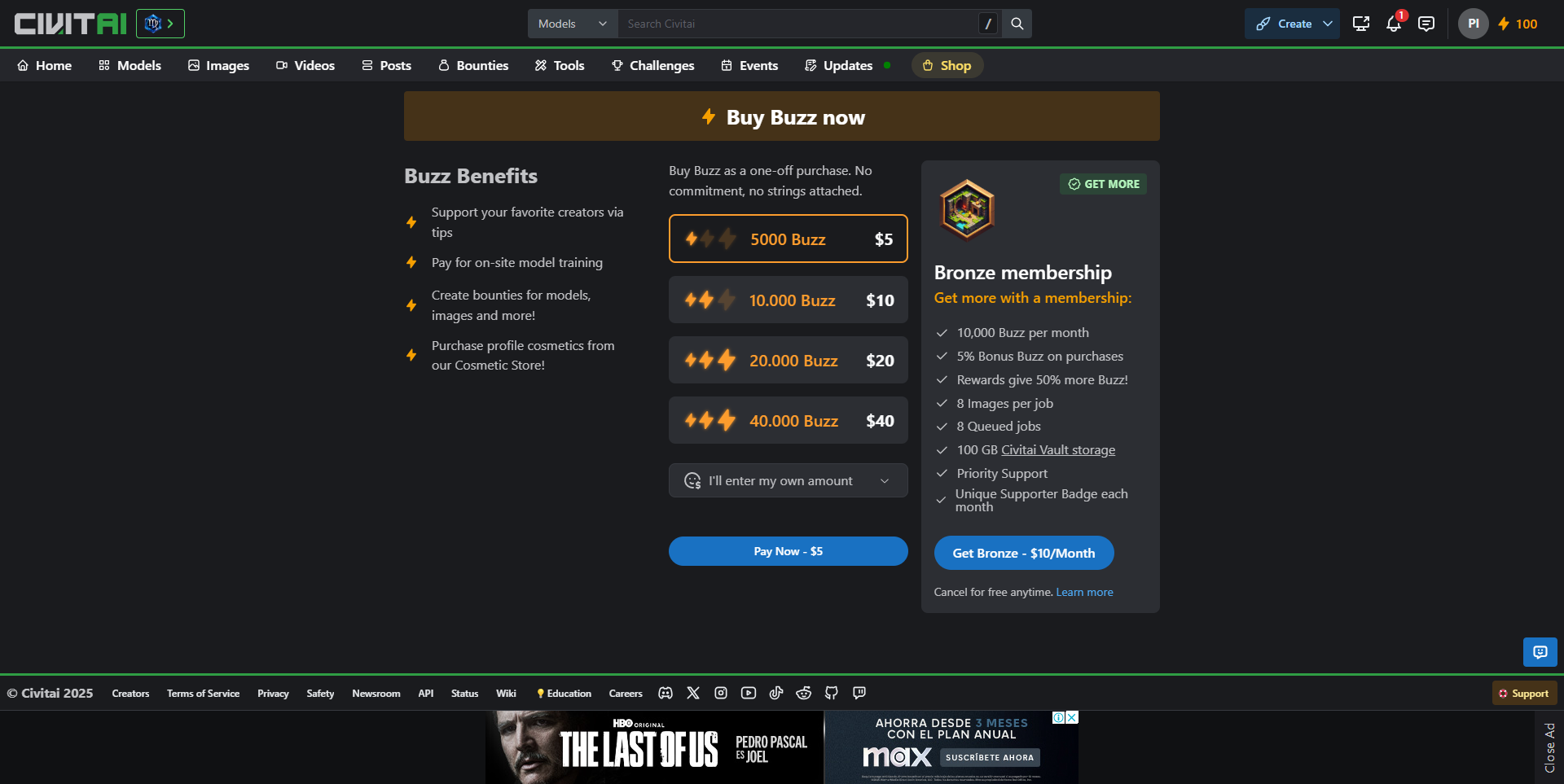Go to the Bounties nav tab
The image size is (1564, 784).
tap(473, 65)
